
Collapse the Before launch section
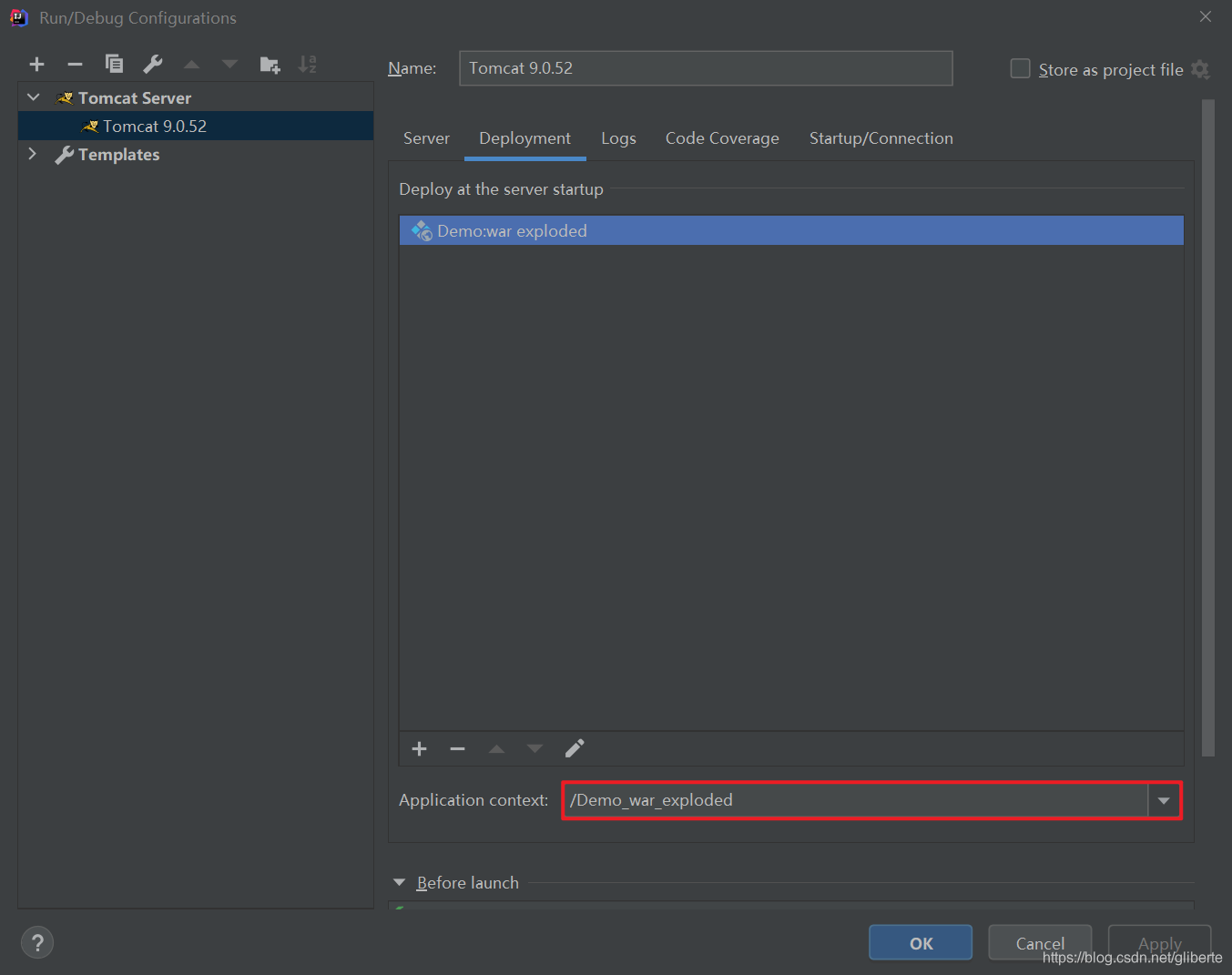pos(399,882)
